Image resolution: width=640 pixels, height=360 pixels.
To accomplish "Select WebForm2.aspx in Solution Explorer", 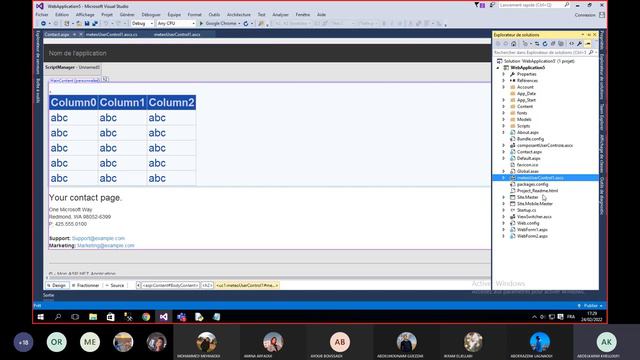I will [532, 236].
